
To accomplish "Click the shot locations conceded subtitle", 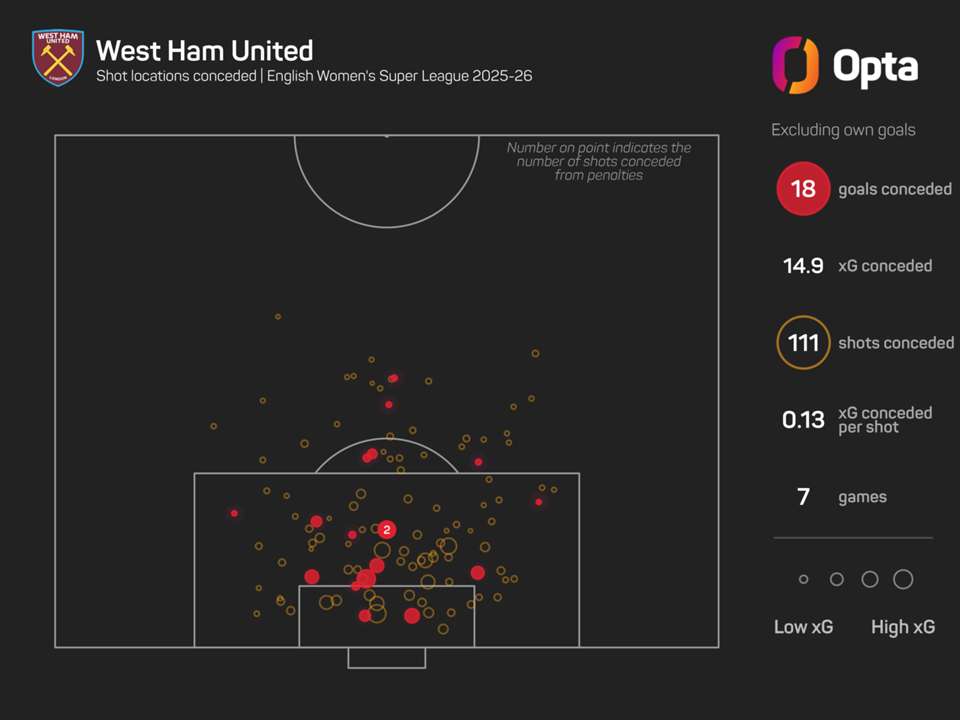I will coord(314,76).
